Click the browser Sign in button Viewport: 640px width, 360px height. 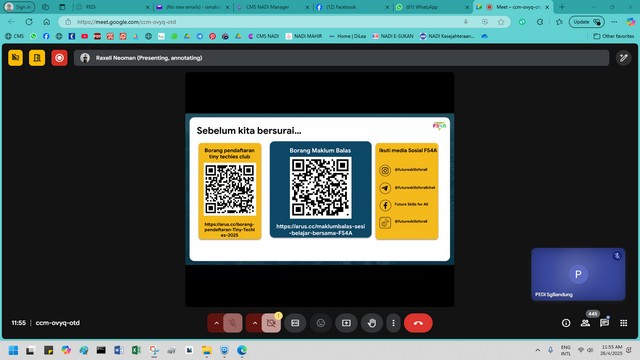pos(19,7)
